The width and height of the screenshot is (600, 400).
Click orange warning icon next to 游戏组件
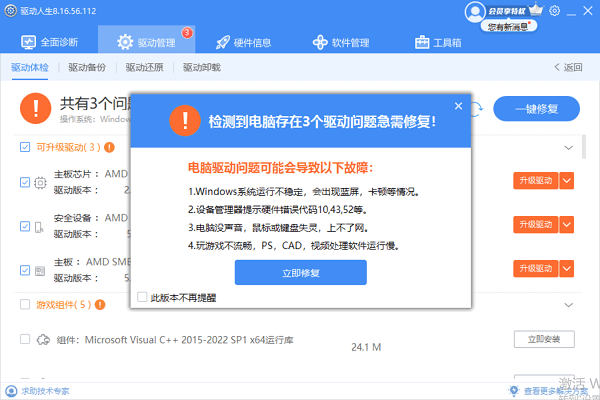coord(100,305)
